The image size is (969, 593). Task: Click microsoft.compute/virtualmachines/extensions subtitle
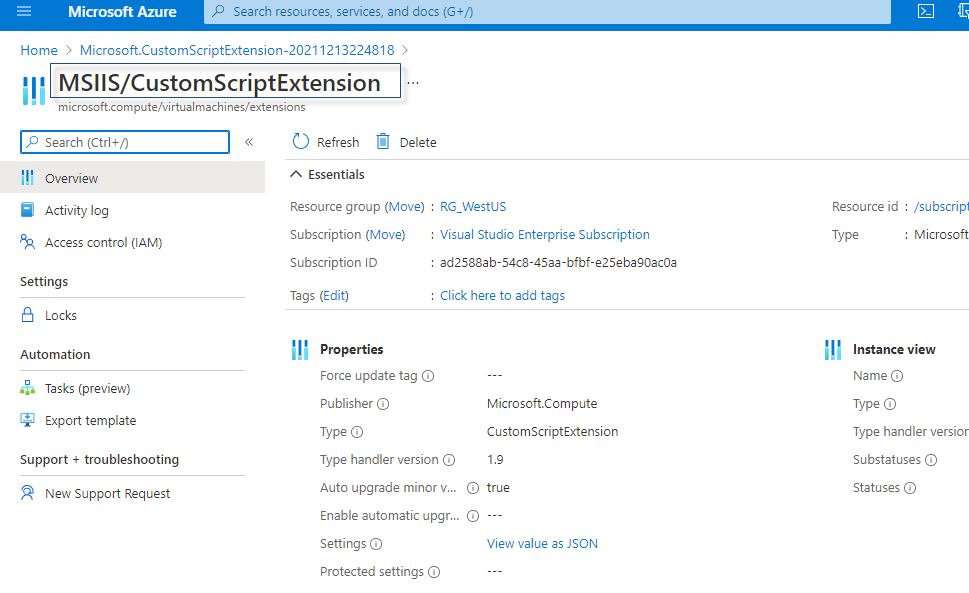tap(182, 107)
